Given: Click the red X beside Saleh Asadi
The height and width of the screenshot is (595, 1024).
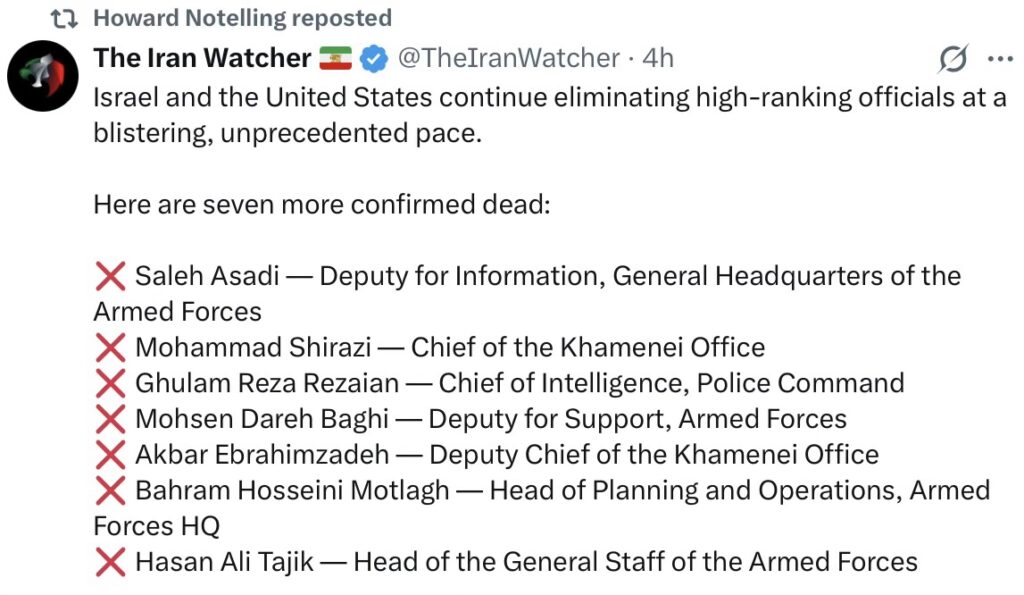Looking at the screenshot, I should pyautogui.click(x=109, y=276).
